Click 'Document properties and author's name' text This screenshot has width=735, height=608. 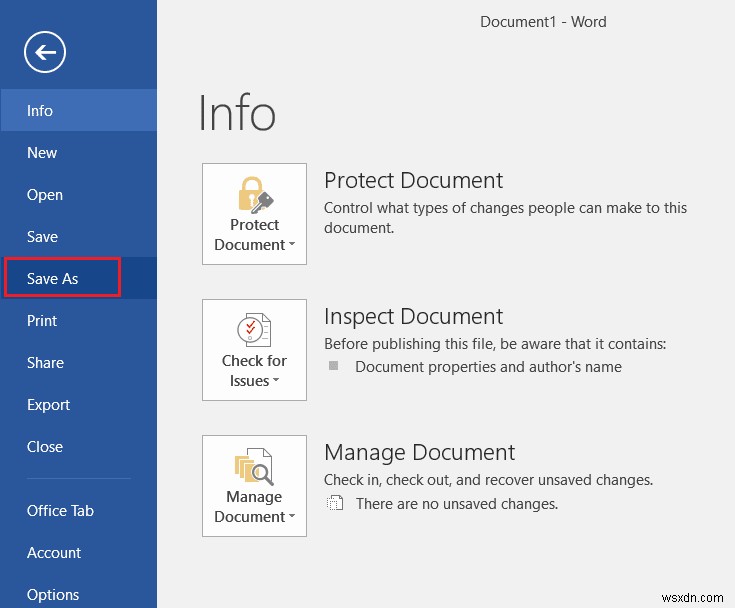(488, 367)
